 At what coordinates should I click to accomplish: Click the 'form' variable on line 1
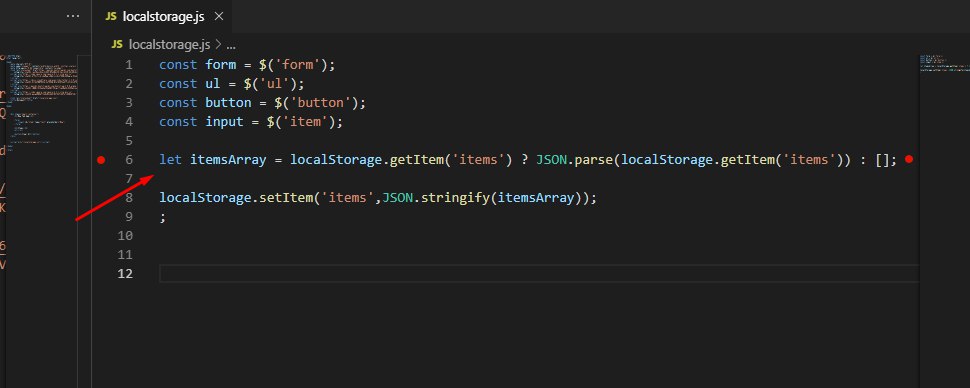pos(221,64)
